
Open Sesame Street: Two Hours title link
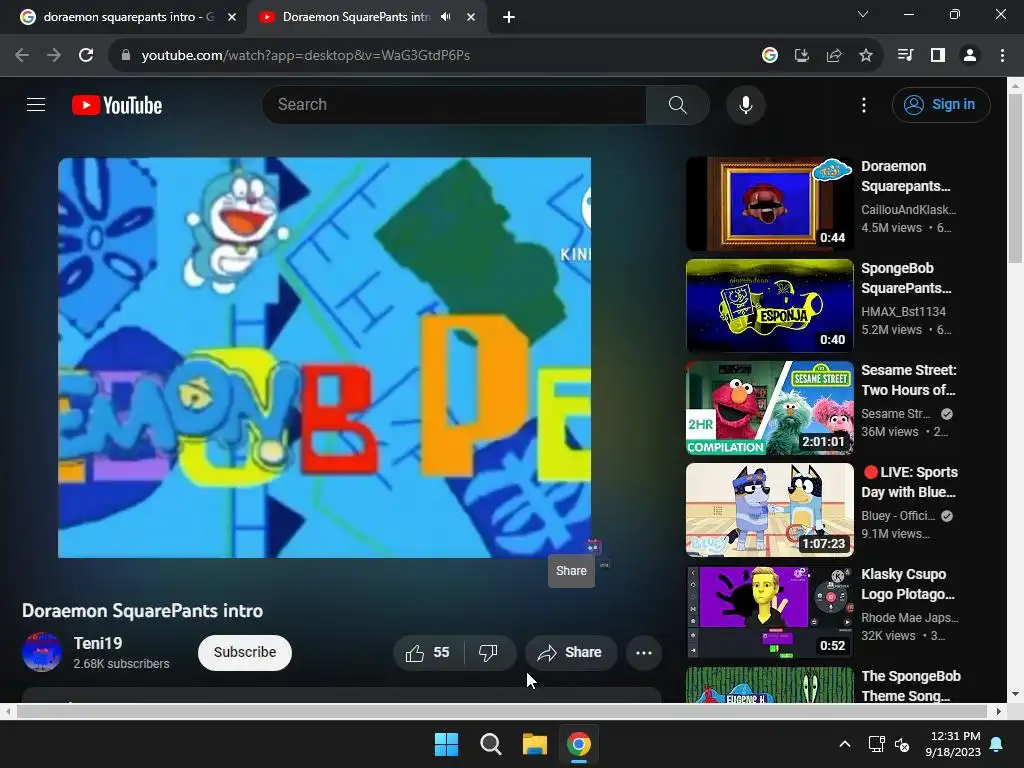[x=908, y=380]
